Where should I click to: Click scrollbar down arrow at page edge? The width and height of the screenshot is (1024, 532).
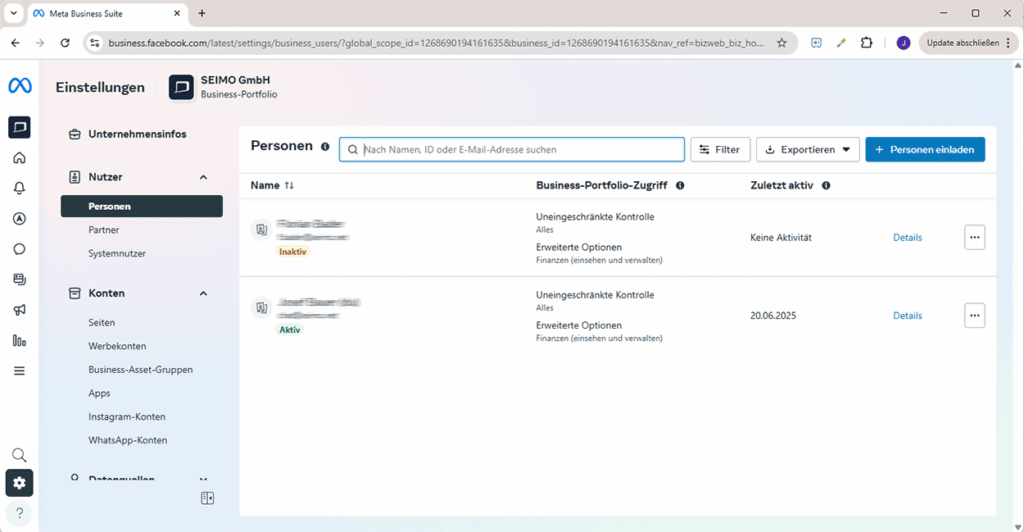click(x=1017, y=527)
